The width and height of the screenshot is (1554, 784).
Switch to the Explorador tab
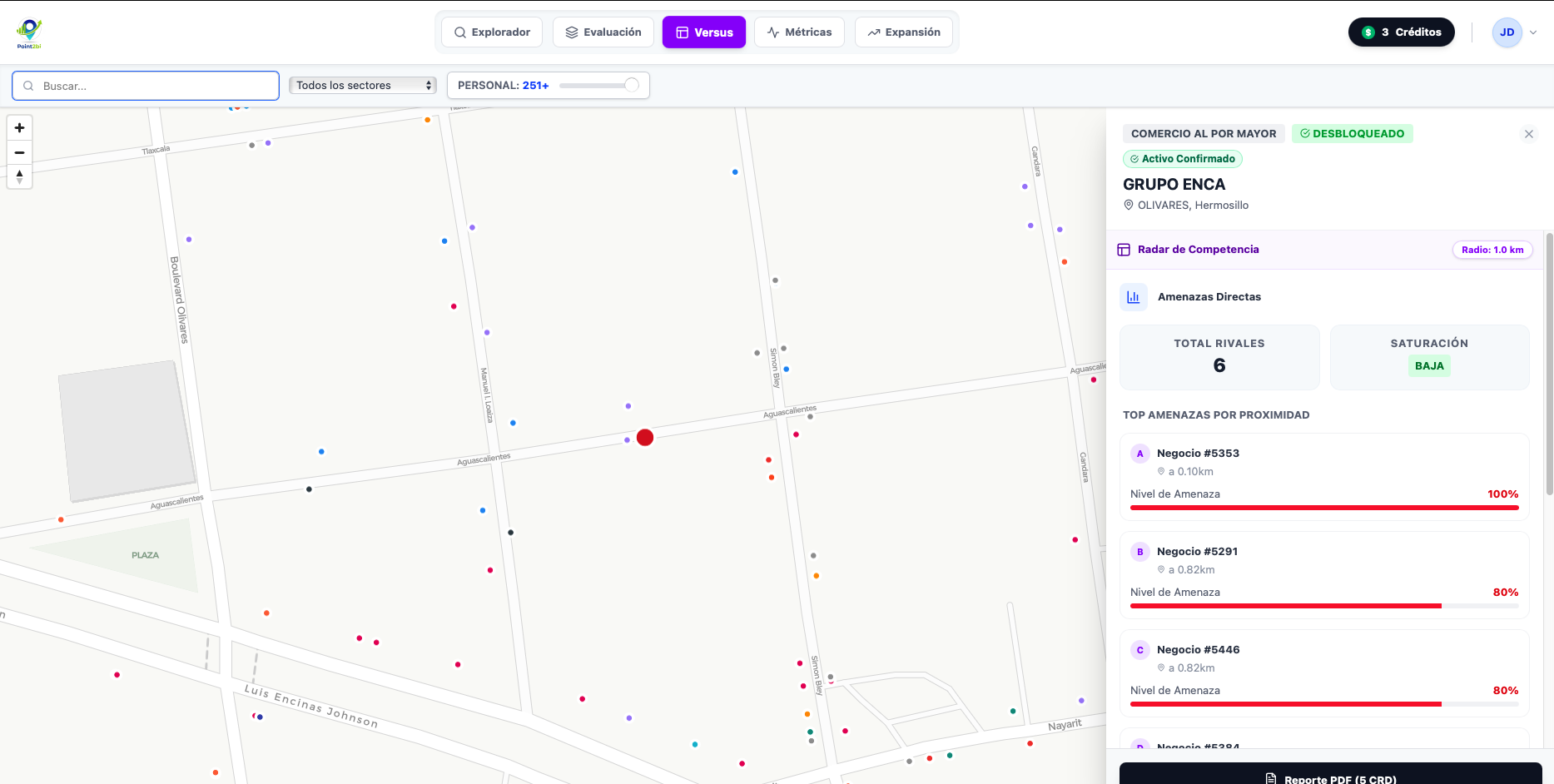[492, 32]
